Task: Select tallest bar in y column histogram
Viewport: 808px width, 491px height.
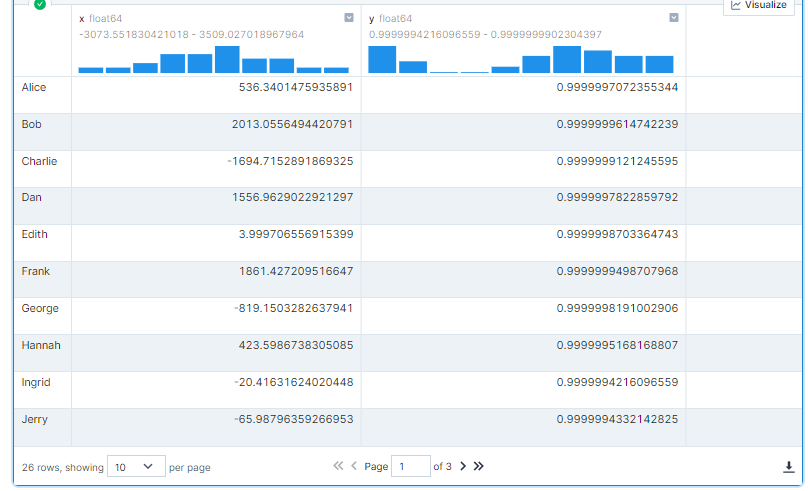Action: [567, 60]
